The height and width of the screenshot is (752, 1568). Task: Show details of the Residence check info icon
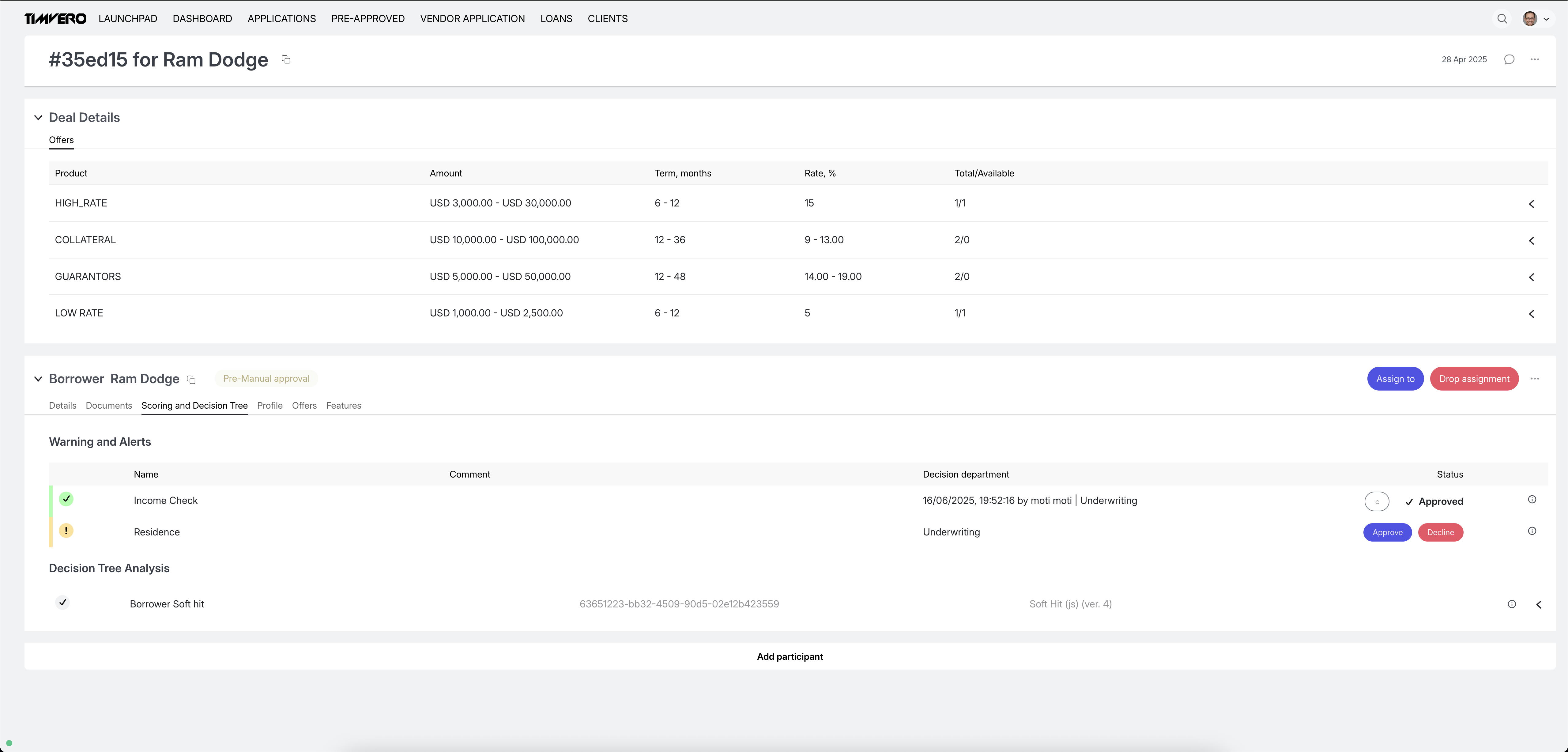1533,531
